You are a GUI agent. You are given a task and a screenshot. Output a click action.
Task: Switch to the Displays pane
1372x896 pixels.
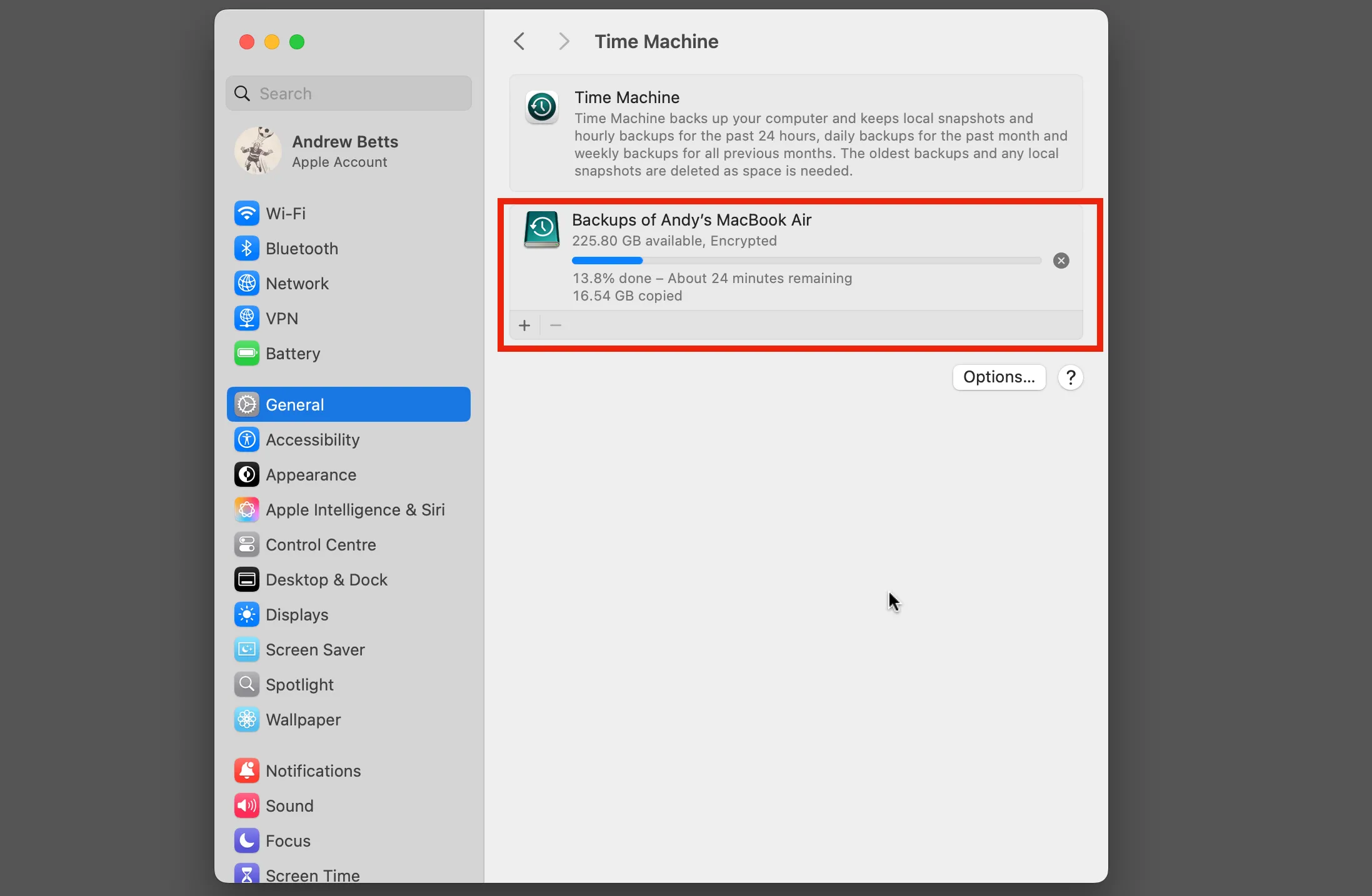click(296, 615)
